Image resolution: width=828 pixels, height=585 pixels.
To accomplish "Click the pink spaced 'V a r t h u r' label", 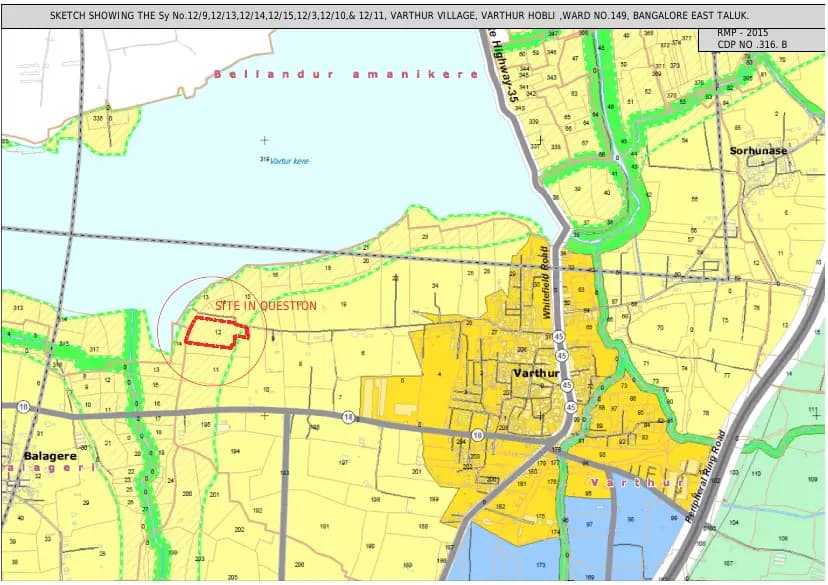I will 636,483.
